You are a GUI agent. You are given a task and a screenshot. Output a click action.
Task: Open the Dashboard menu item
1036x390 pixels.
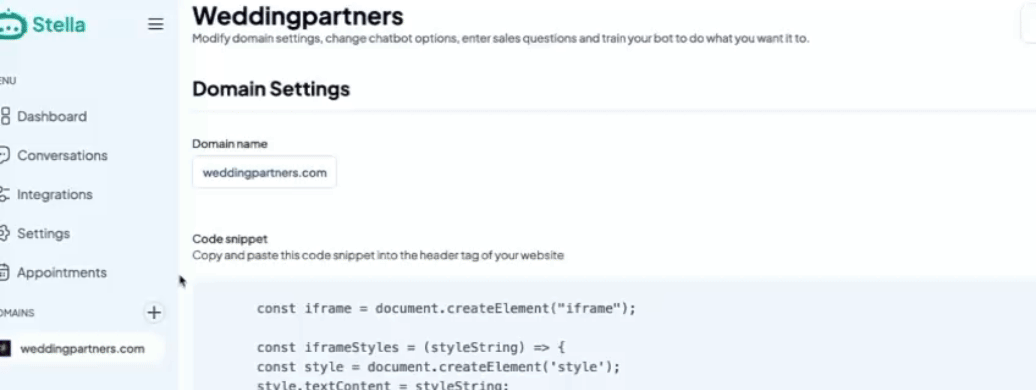pyautogui.click(x=52, y=116)
